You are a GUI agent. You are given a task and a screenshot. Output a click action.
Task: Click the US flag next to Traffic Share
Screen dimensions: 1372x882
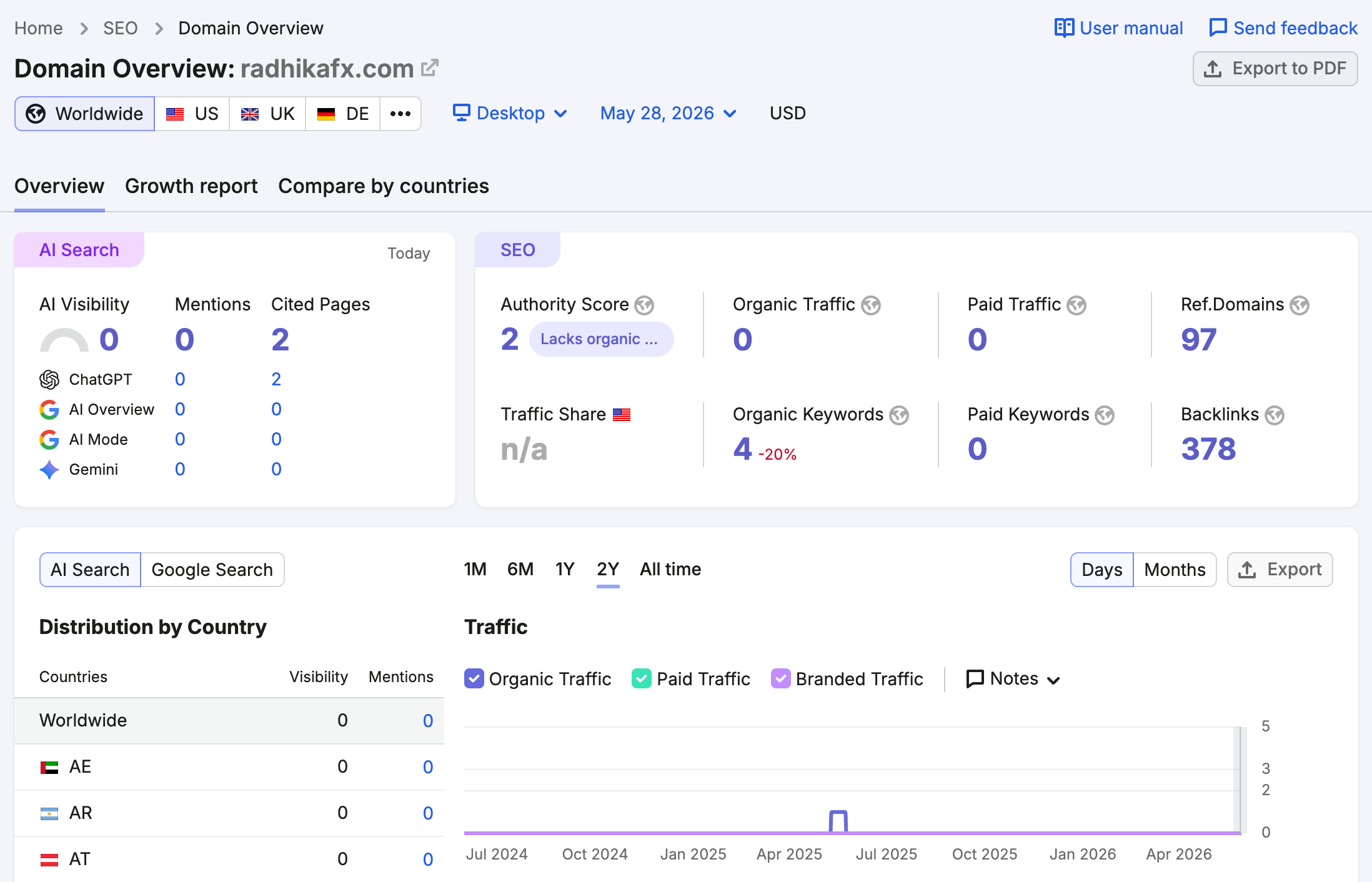[x=622, y=415]
